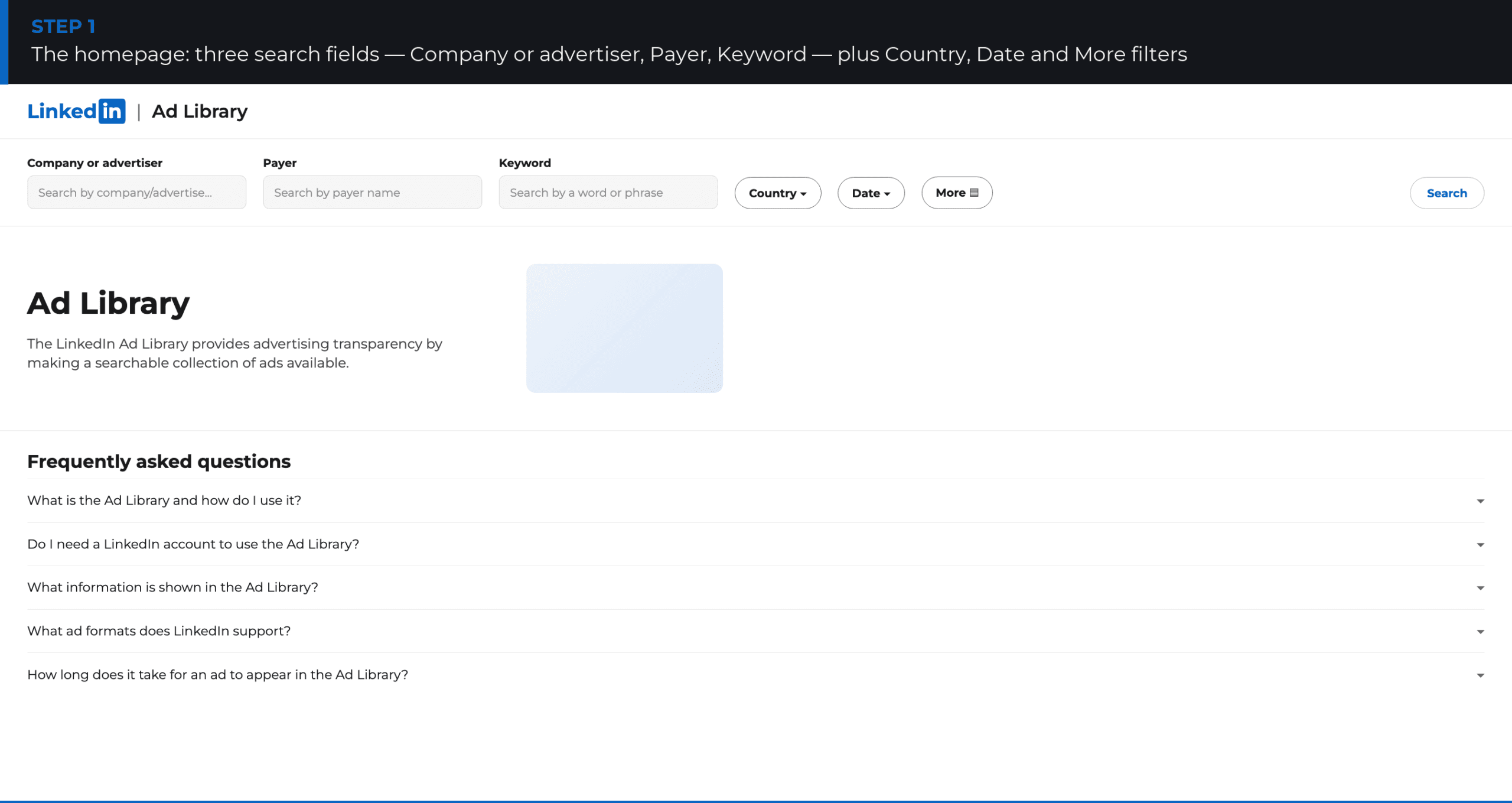This screenshot has height=803, width=1512.
Task: Click into the Payer name search field
Action: (372, 192)
